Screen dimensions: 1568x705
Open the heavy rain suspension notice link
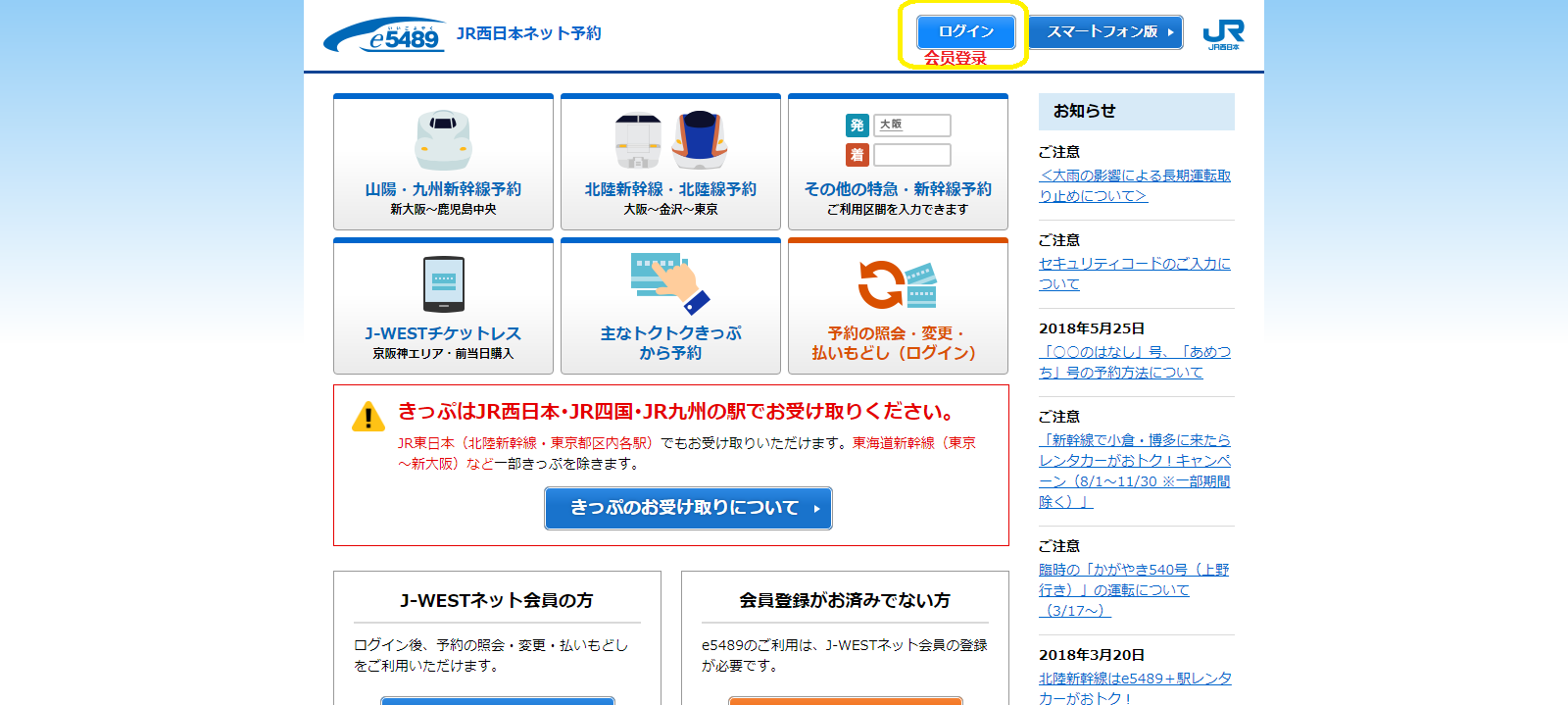click(1134, 185)
